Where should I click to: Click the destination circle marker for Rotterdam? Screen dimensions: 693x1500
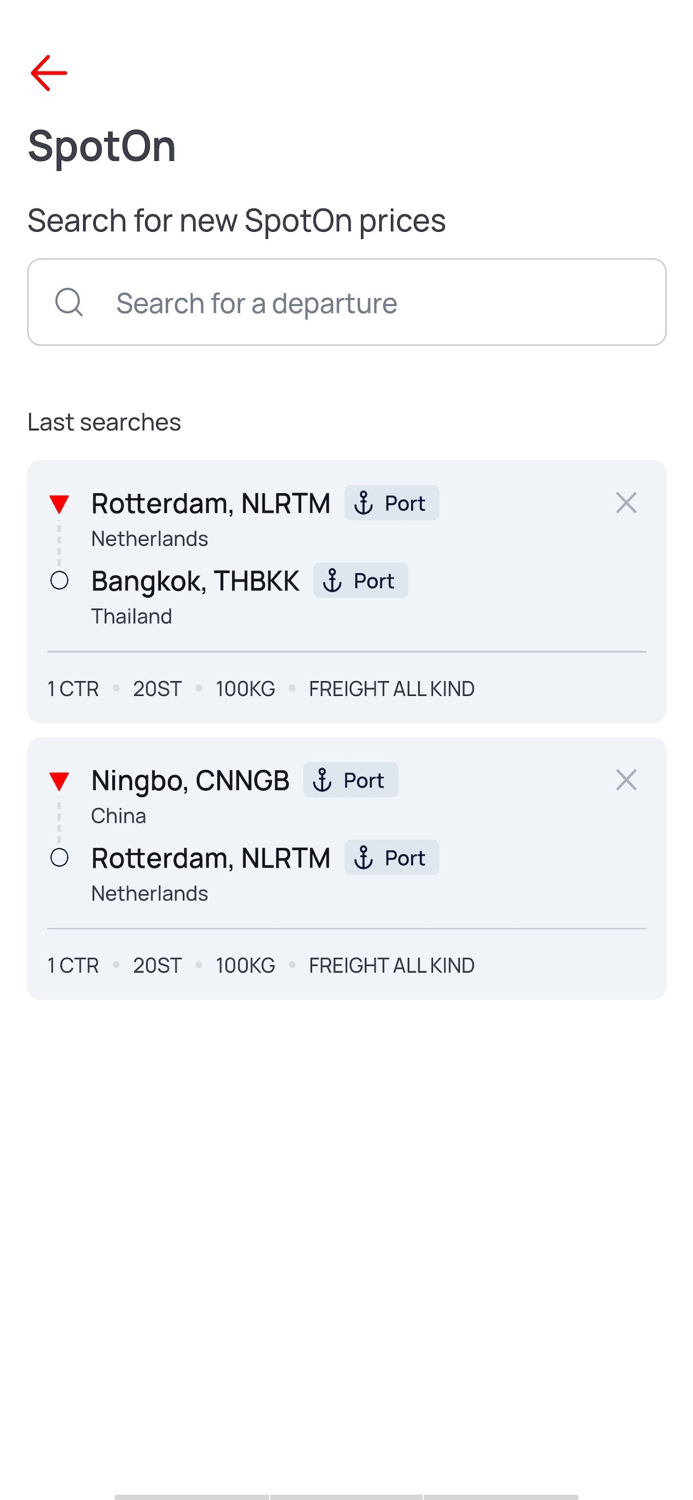(59, 857)
